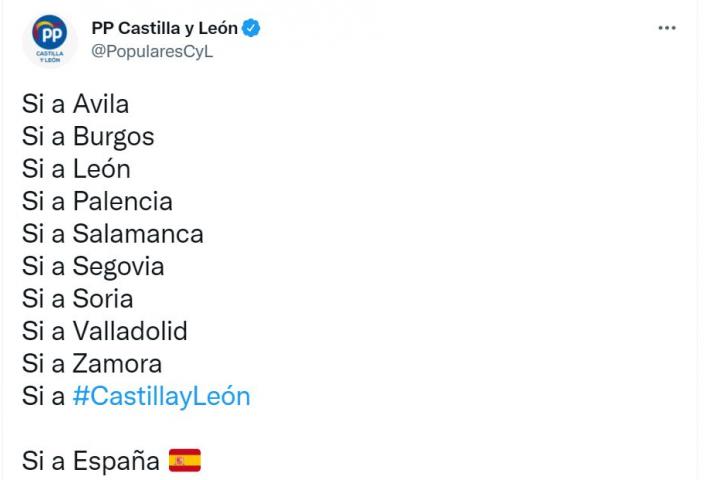Click the Spanish flag emoji

185,461
